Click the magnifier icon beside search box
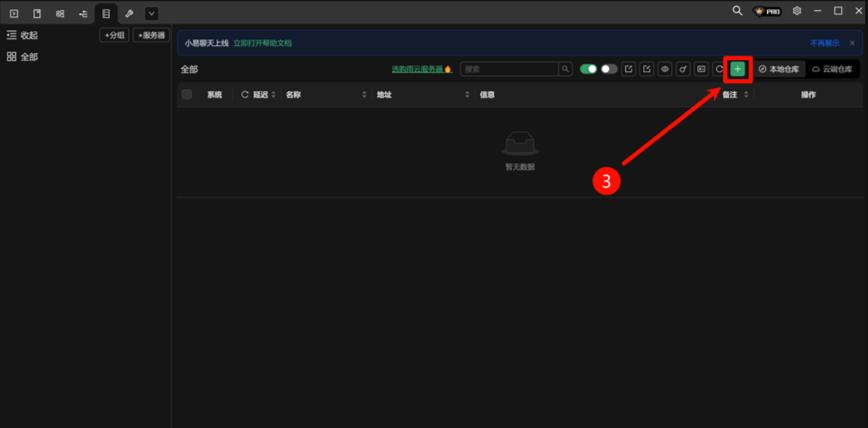Viewport: 868px width, 428px height. tap(566, 69)
